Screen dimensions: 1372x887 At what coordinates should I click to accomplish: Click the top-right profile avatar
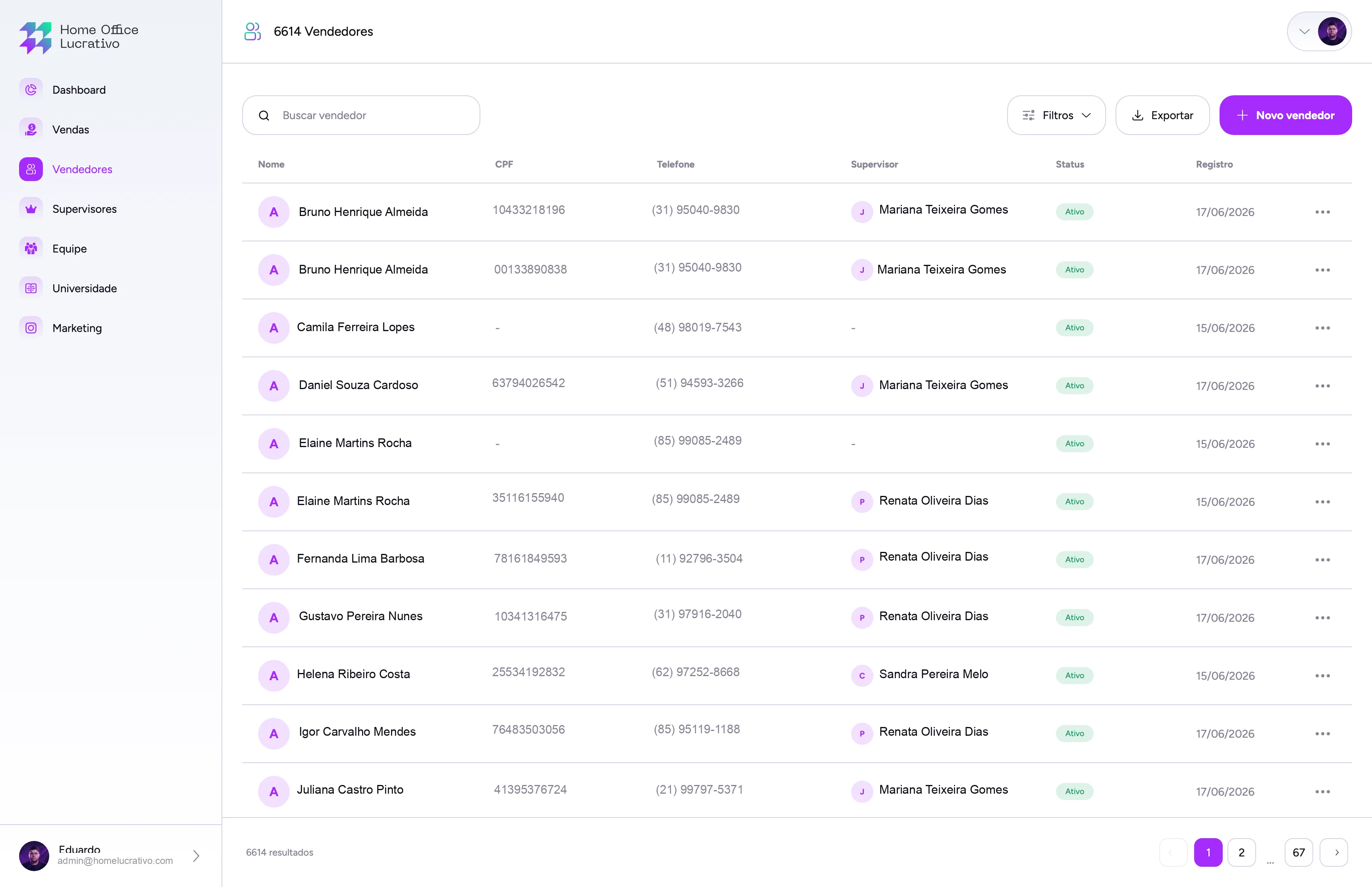[1332, 32]
